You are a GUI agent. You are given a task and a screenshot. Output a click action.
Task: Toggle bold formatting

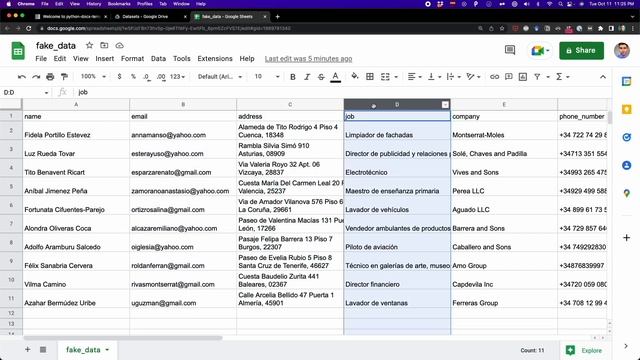tap(293, 77)
